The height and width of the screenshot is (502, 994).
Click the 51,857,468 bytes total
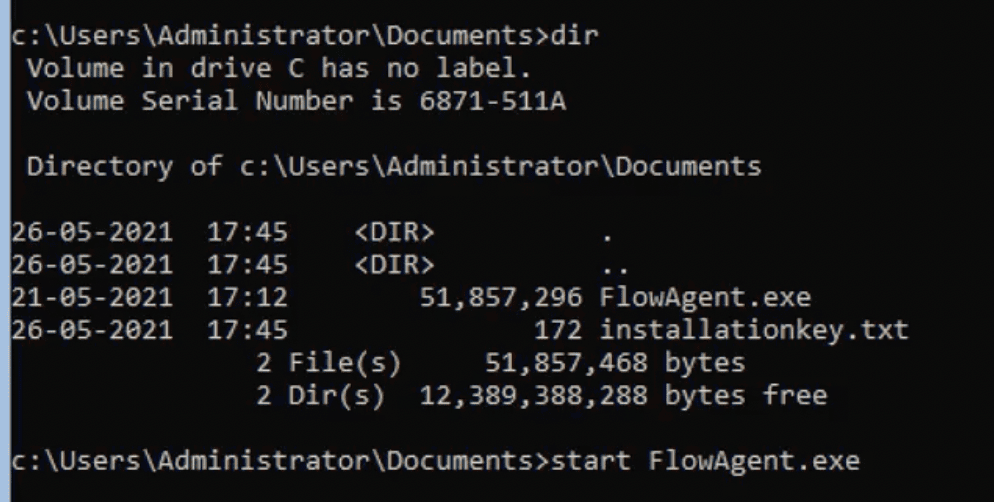click(614, 362)
